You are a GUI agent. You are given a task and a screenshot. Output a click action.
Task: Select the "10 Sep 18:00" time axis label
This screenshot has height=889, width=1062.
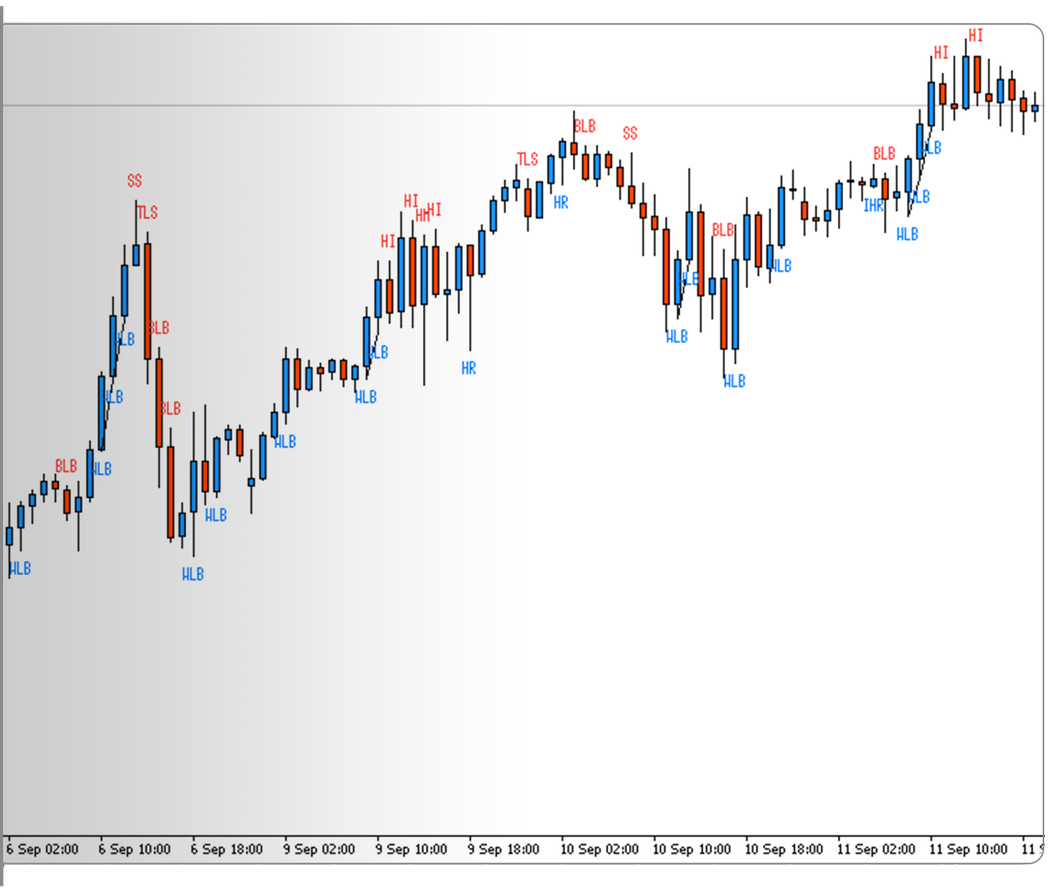point(784,849)
